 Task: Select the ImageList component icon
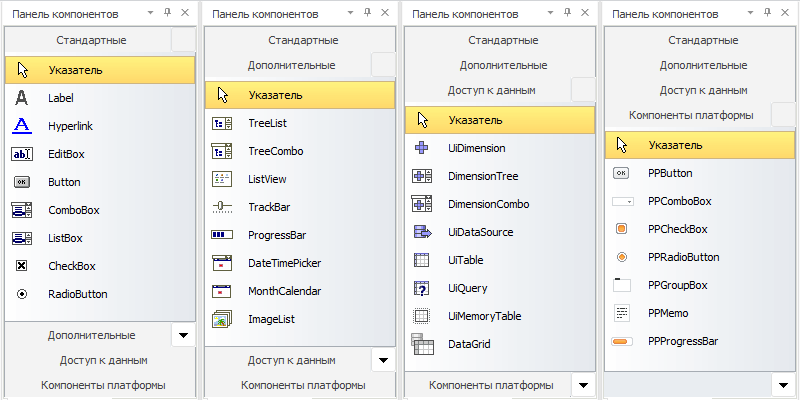[x=222, y=320]
